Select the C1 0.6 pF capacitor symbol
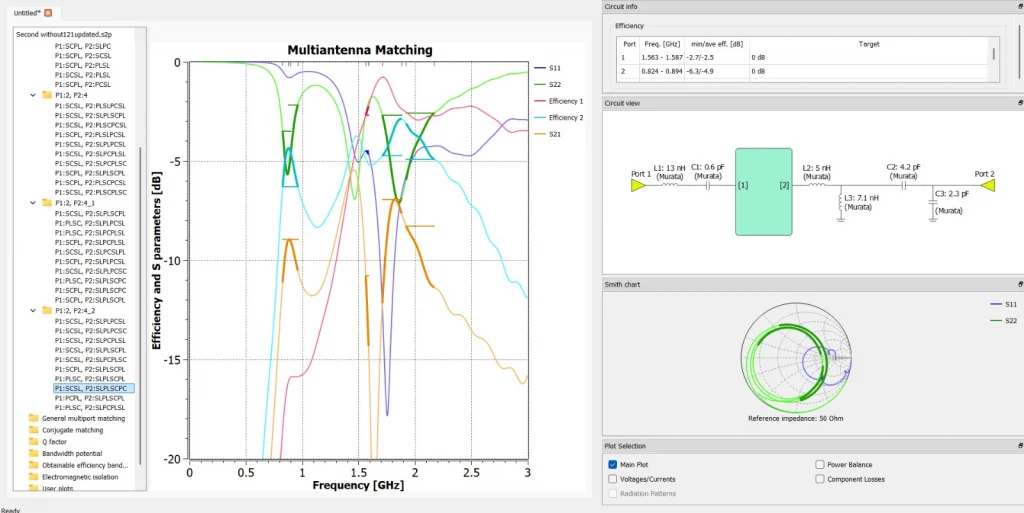1024x513 pixels. point(709,185)
